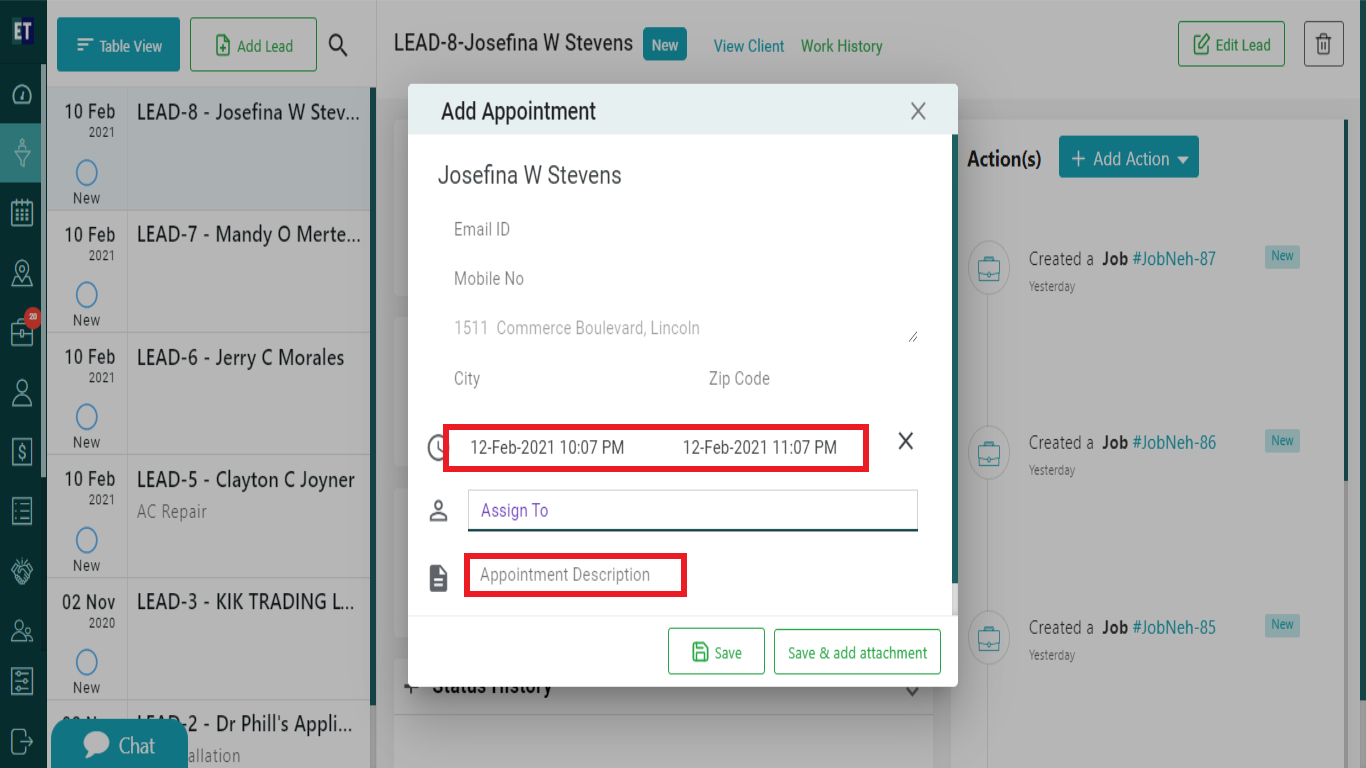The height and width of the screenshot is (768, 1366).
Task: Open the handshake icon in sidebar
Action: 22,571
